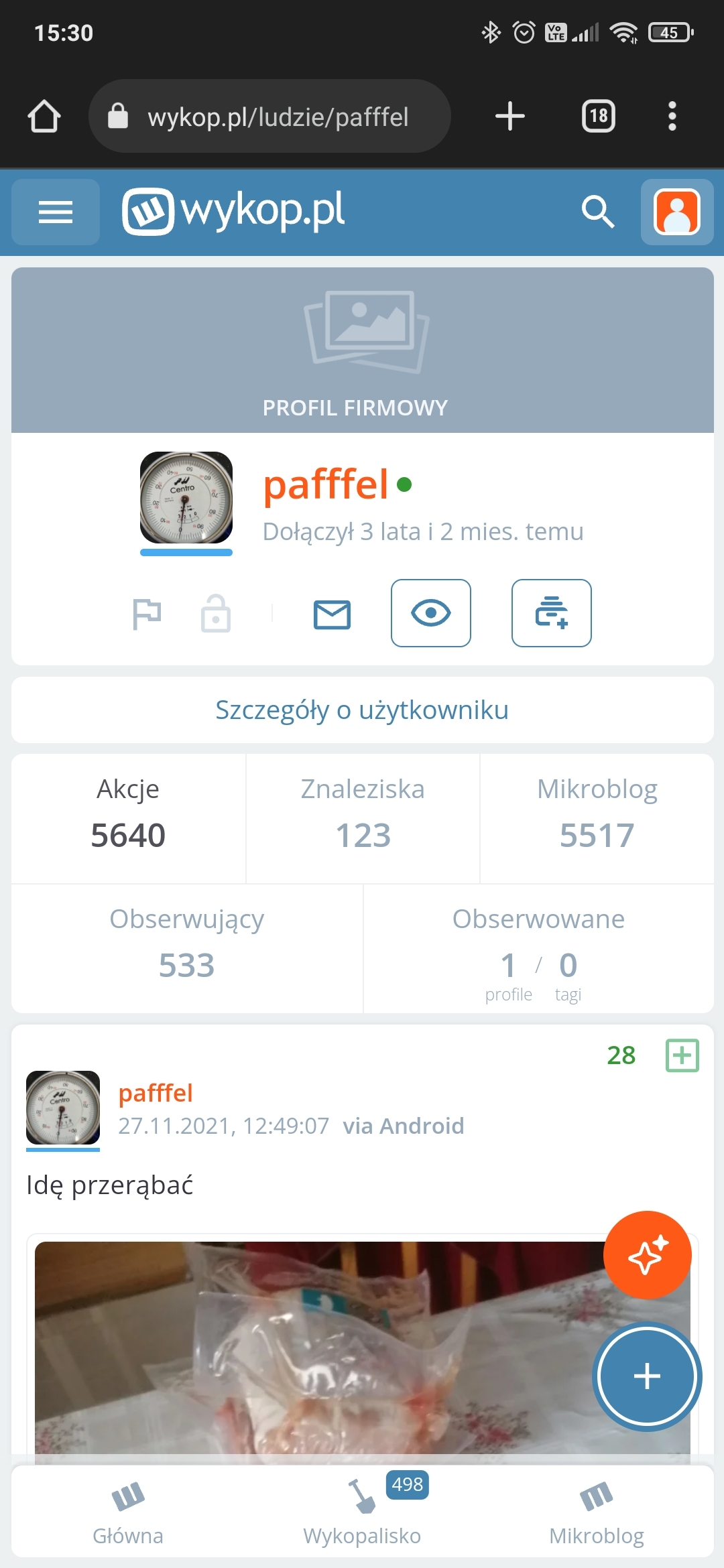The image size is (724, 1568).
Task: Expand 'Szczegóły o użytkowniku' section
Action: [362, 710]
